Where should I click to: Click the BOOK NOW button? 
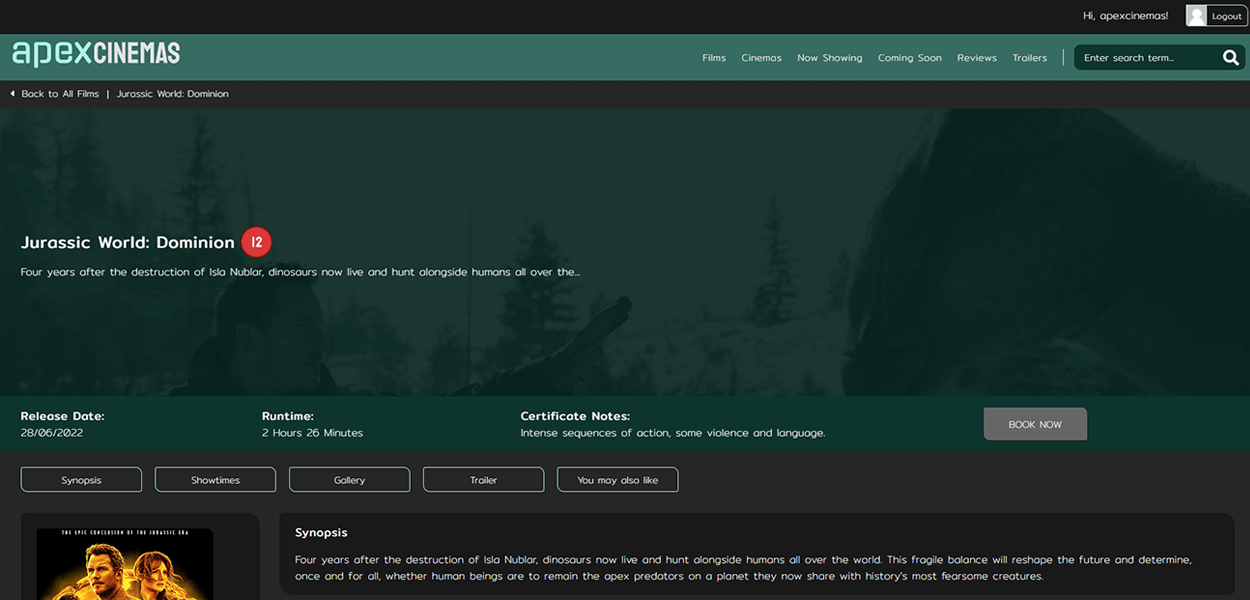[1035, 424]
